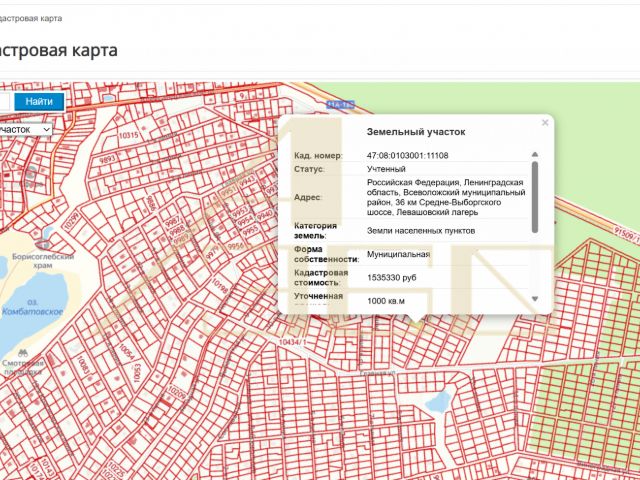Viewport: 640px width, 480px height.
Task: Click parcel label 91509/1 on map
Action: [x=627, y=236]
